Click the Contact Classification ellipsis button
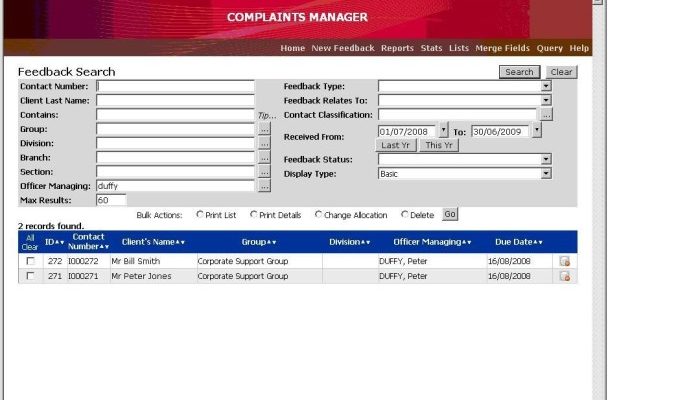Screen dimensions: 700x400 546,115
